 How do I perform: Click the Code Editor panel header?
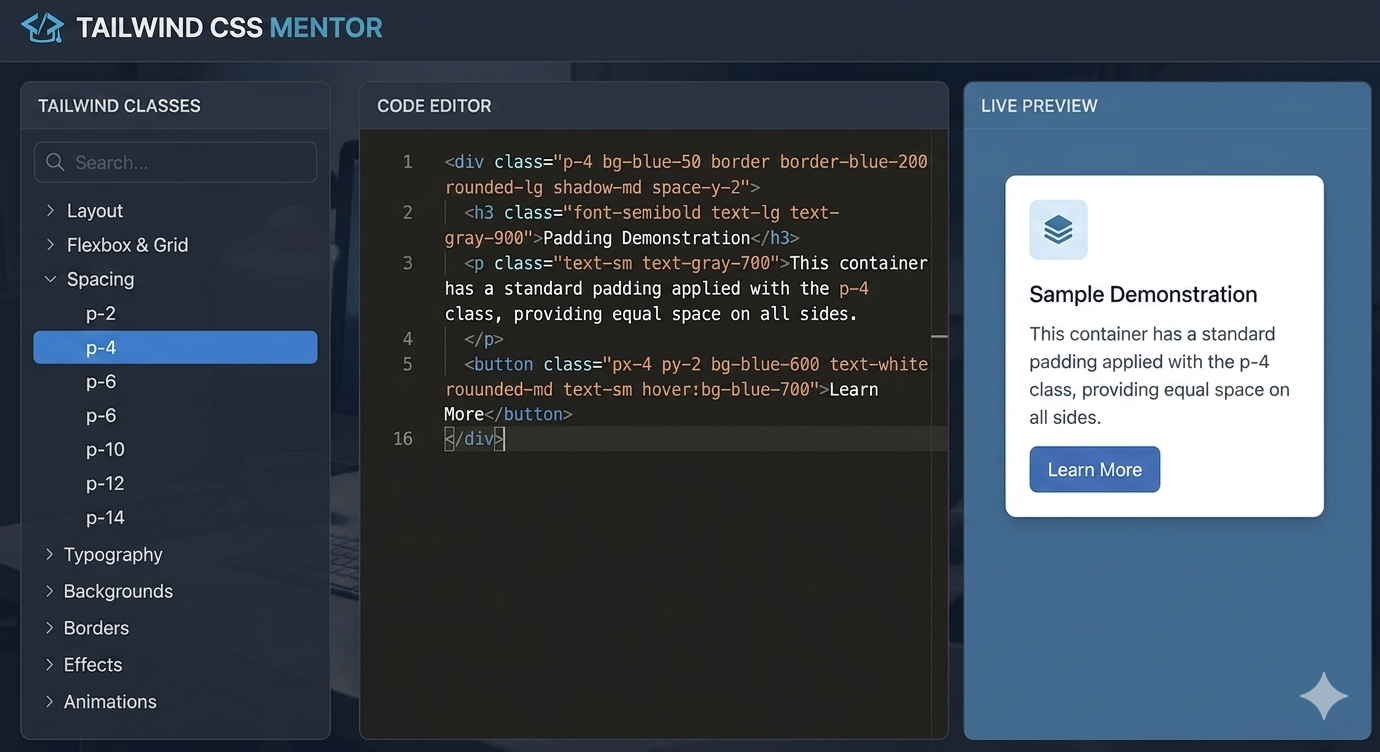click(x=434, y=106)
